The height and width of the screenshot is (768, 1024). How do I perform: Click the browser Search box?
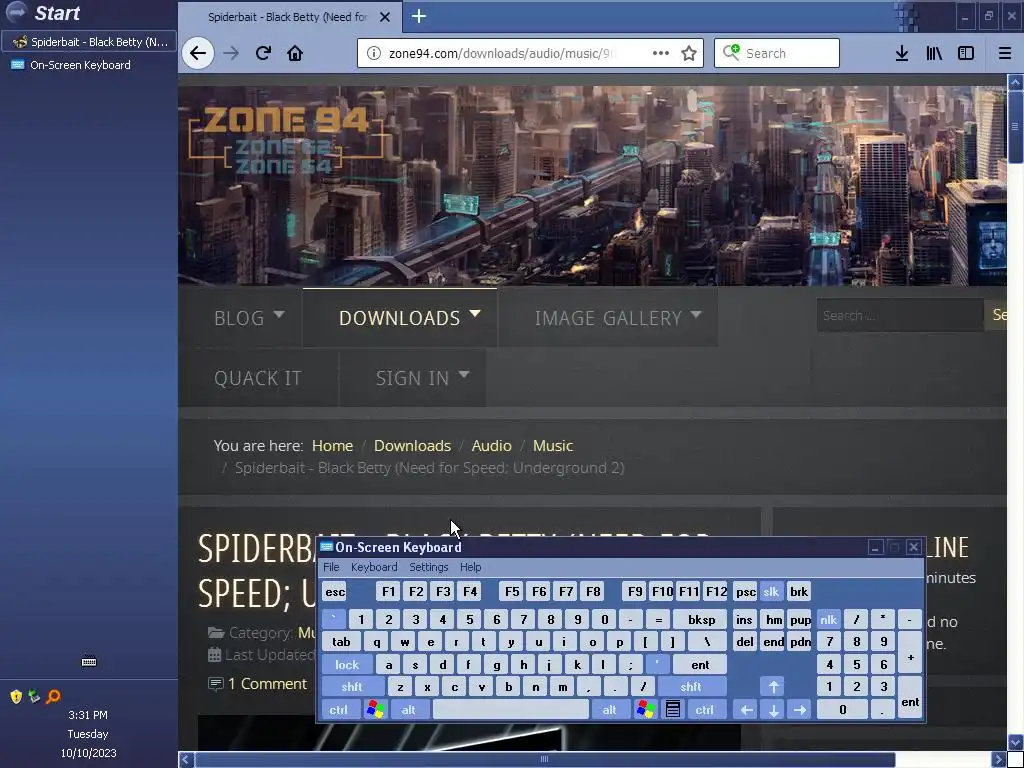pyautogui.click(x=777, y=53)
